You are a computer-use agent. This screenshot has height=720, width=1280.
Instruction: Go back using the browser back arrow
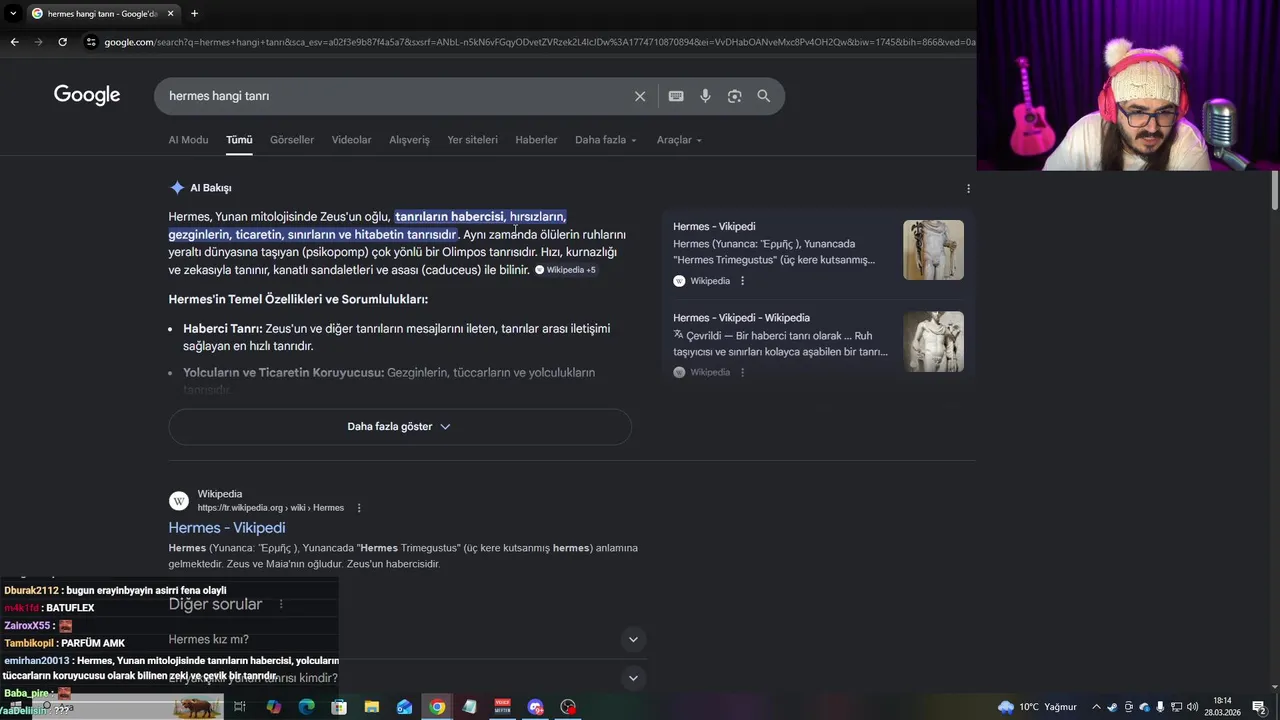click(x=14, y=42)
